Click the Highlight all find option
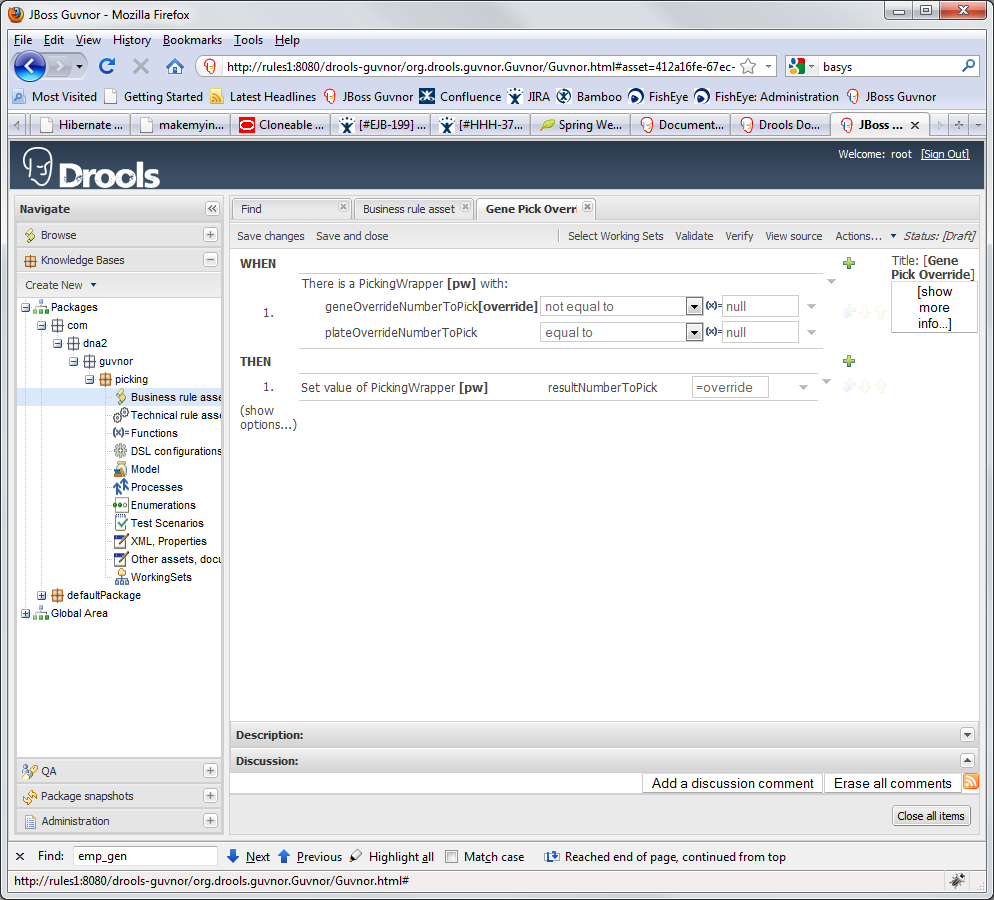994x900 pixels. point(391,857)
